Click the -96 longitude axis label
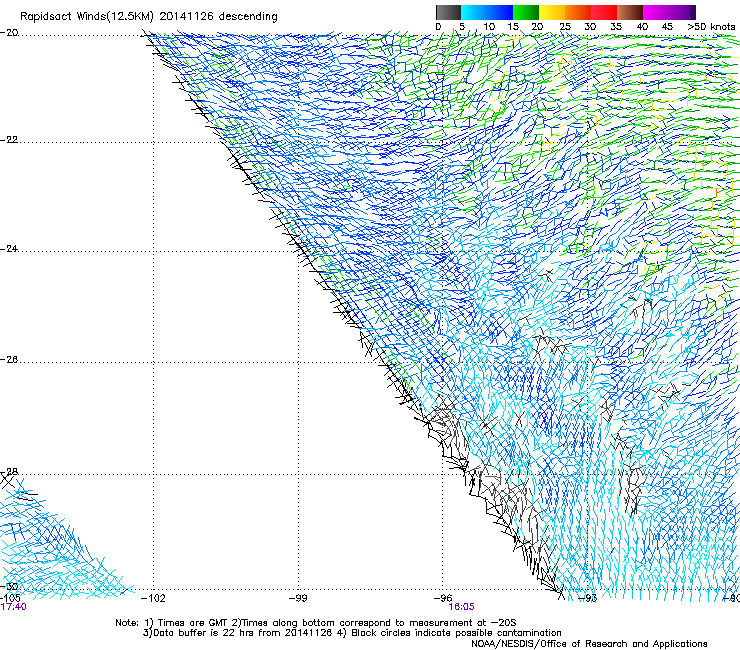Screen dimensions: 740x650 [443, 598]
